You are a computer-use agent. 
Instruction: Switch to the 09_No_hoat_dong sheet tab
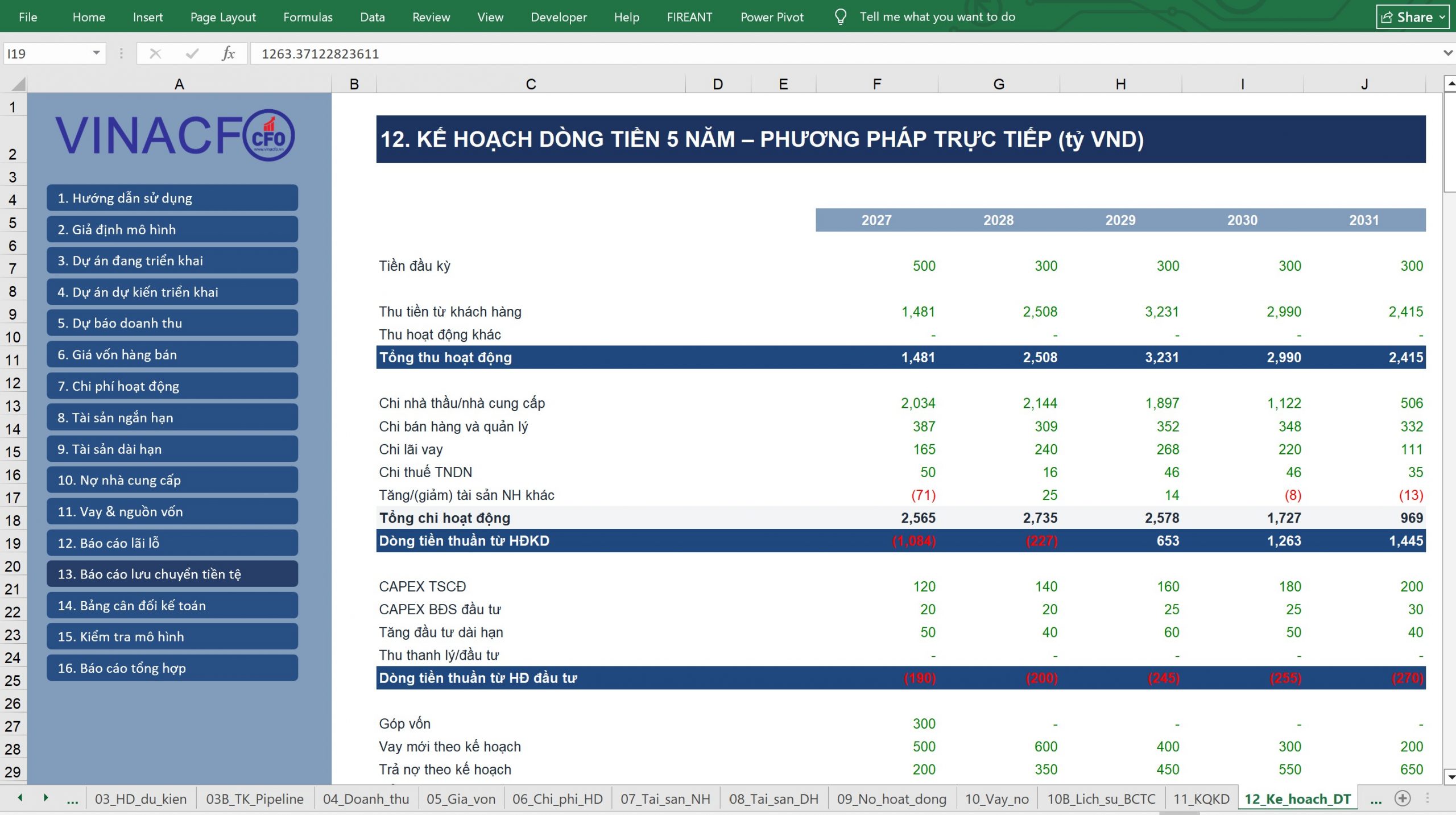891,799
